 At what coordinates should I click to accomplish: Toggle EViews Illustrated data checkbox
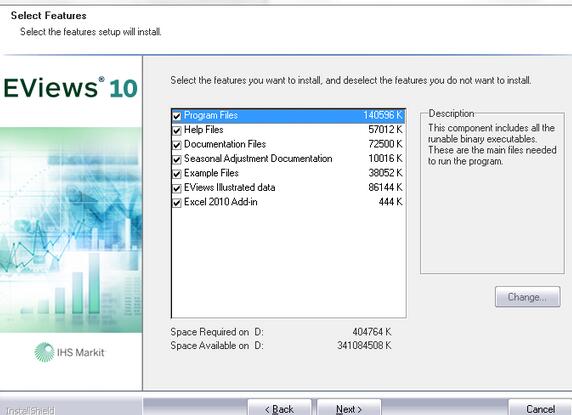[177, 188]
